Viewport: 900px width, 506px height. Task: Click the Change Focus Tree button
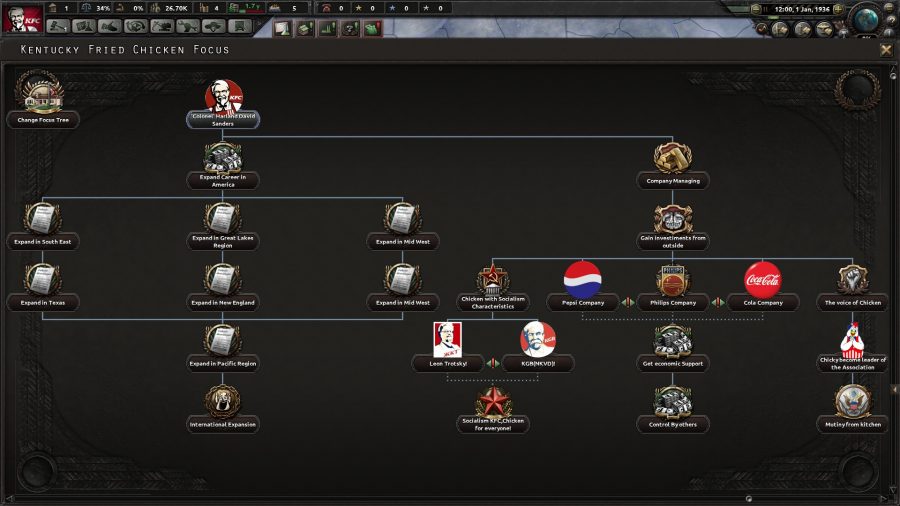point(43,120)
